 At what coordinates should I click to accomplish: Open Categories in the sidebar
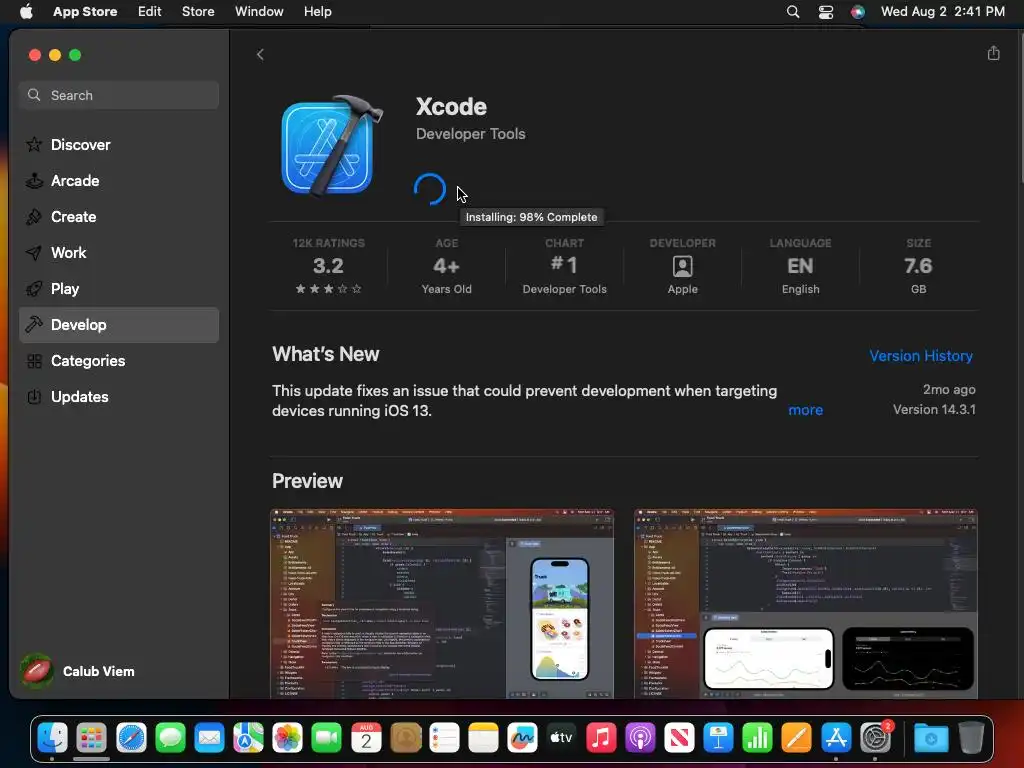(119, 360)
